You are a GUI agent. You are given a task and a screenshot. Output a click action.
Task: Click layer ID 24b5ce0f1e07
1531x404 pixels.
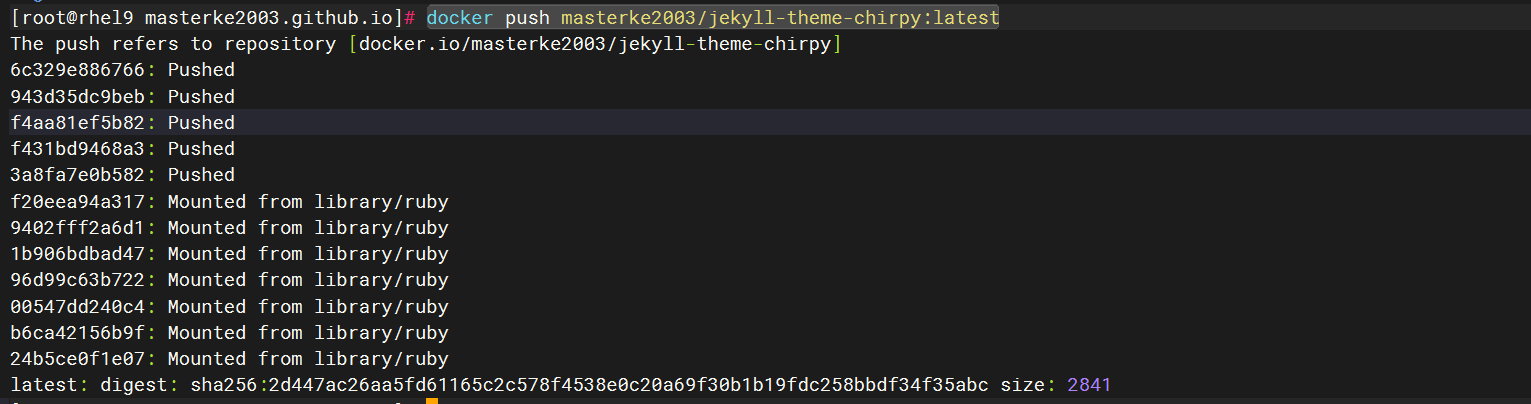click(x=78, y=359)
